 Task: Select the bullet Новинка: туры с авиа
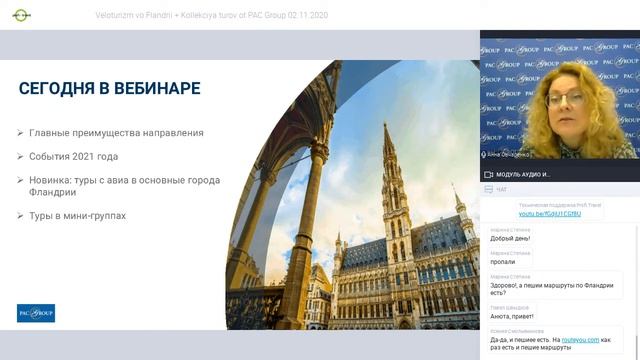[x=124, y=186]
